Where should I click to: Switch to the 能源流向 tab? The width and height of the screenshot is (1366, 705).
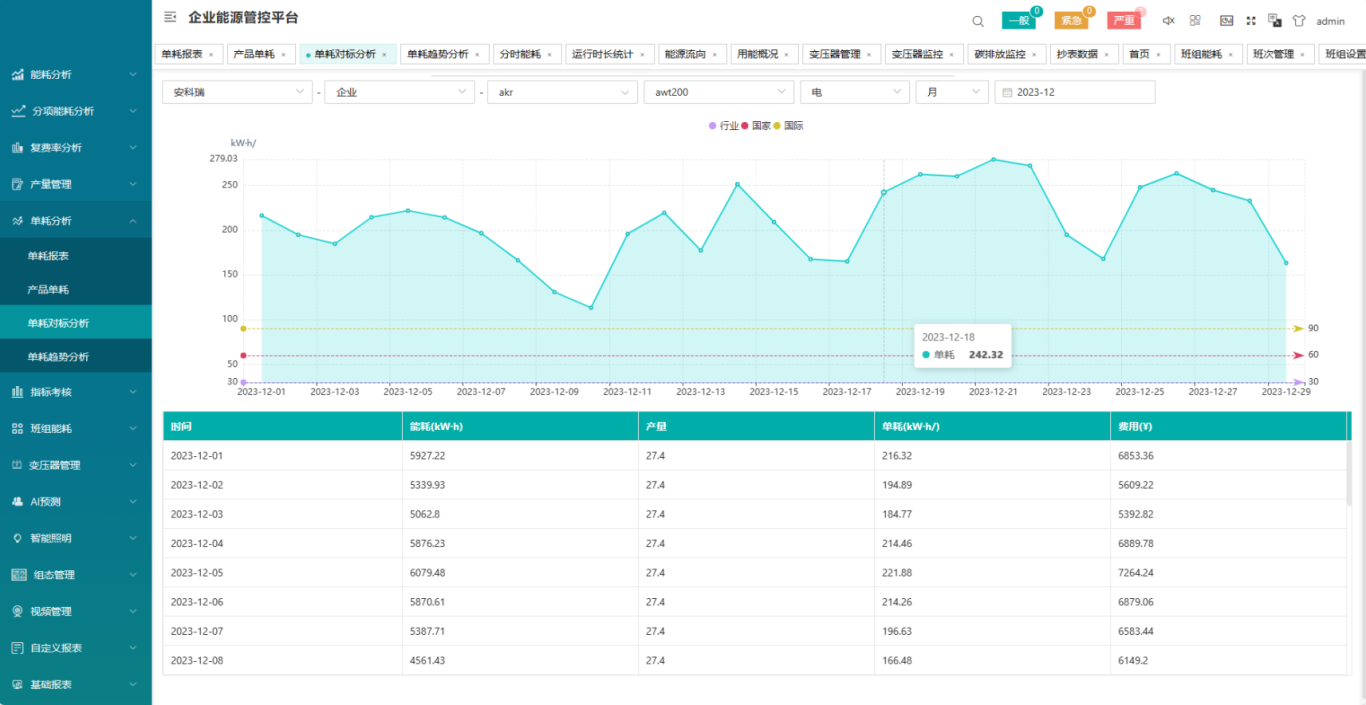(692, 55)
